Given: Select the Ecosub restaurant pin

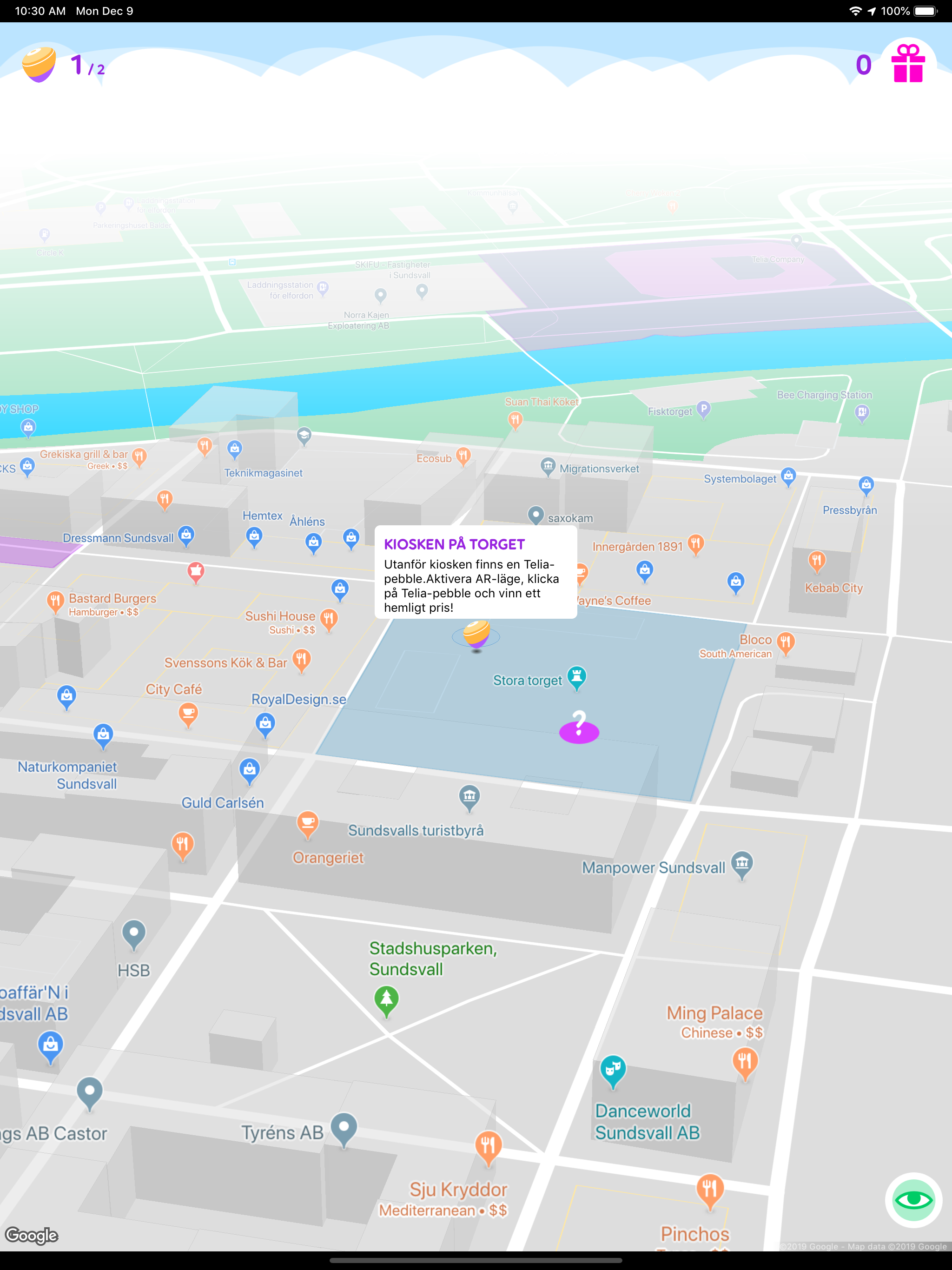Looking at the screenshot, I should (x=463, y=457).
